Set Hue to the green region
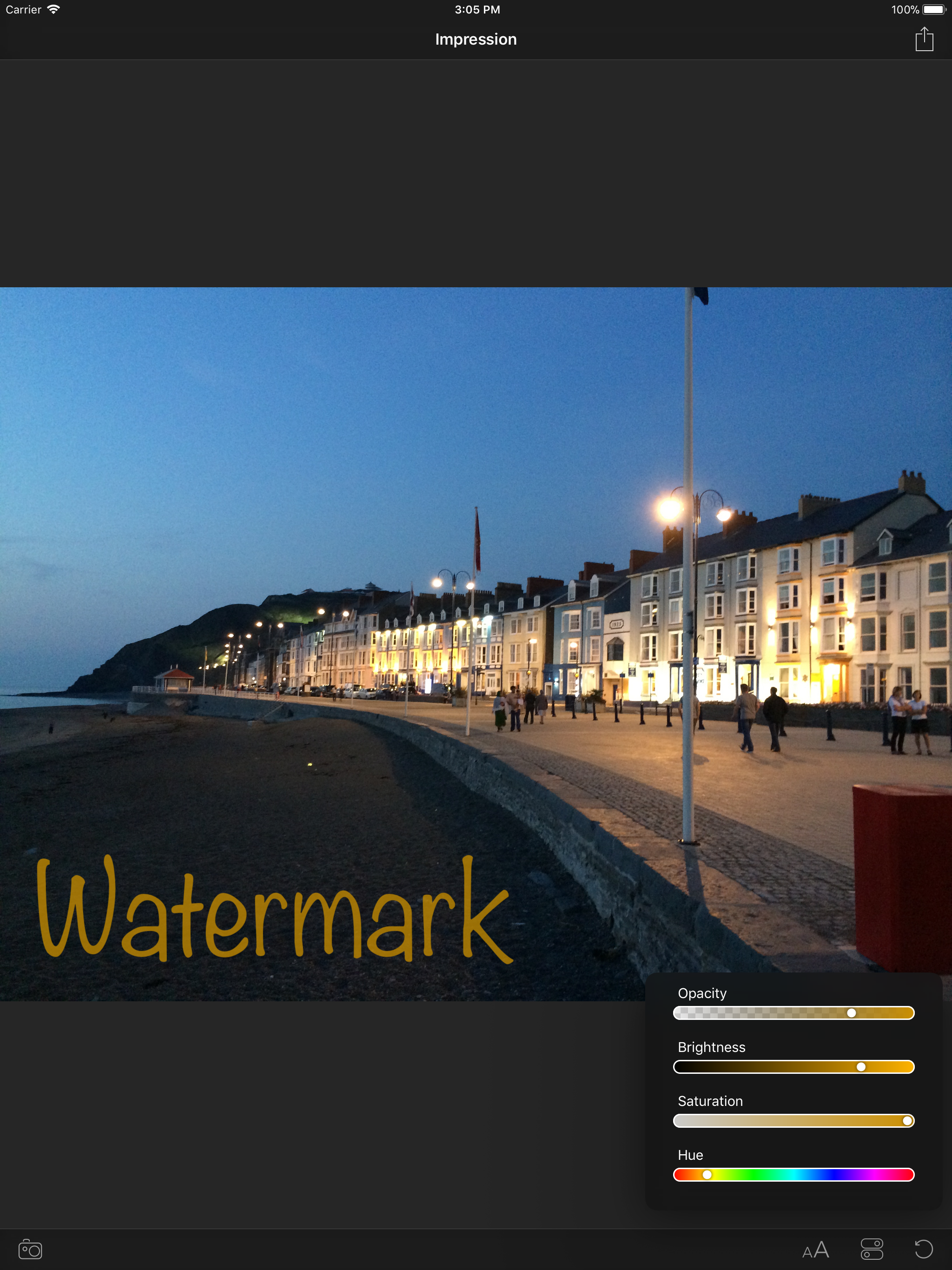 click(752, 1175)
